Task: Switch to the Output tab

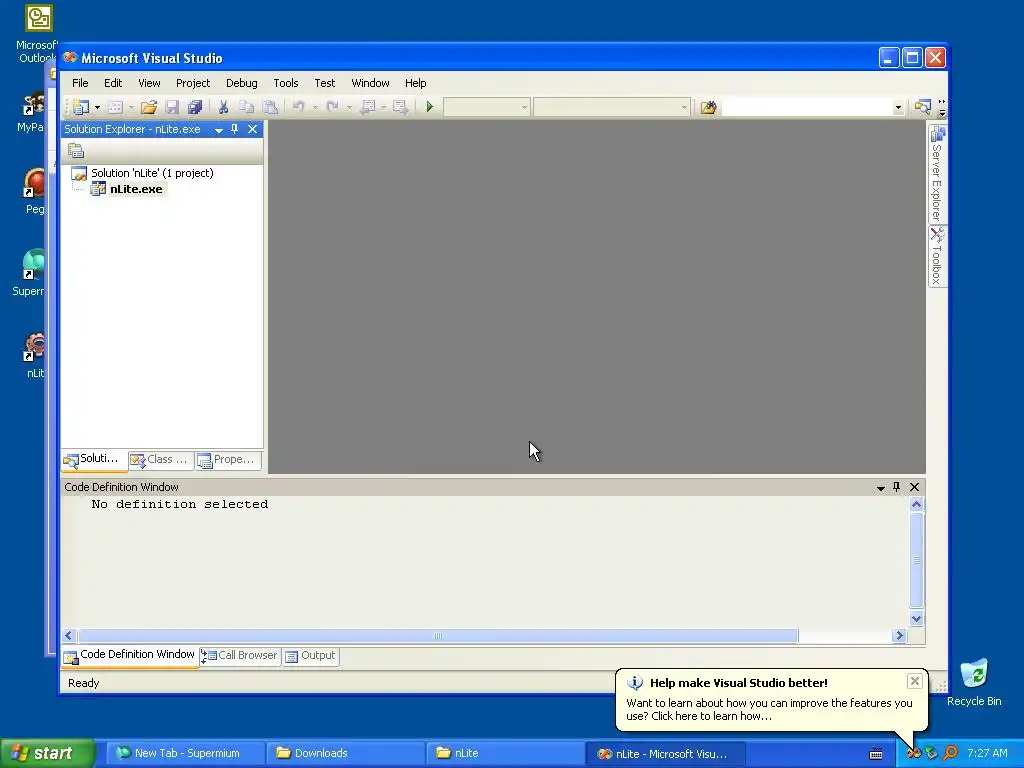Action: pos(311,656)
